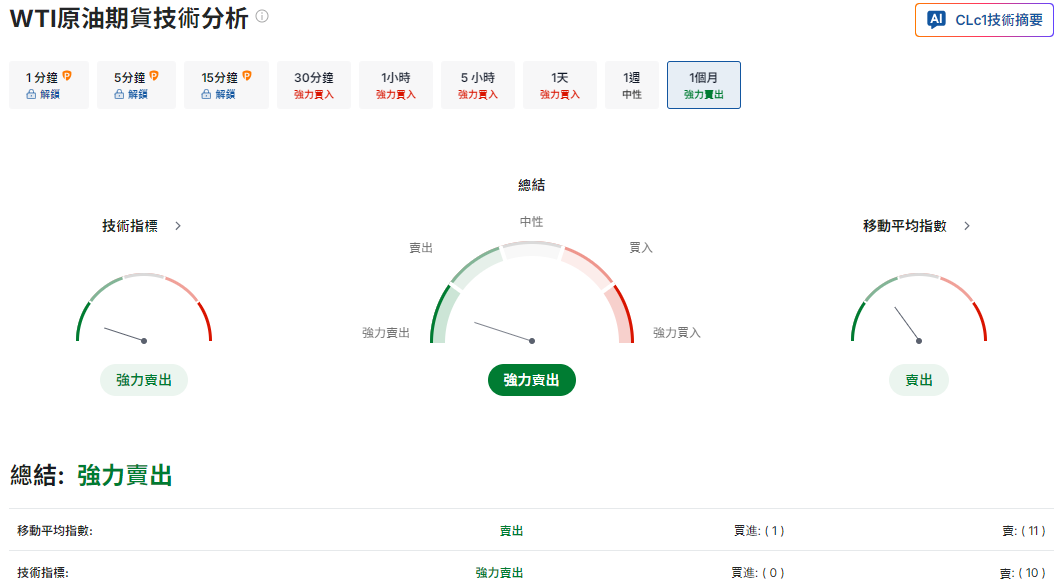
Task: Click the P pro badge next to 15分鐘
Action: [x=248, y=75]
